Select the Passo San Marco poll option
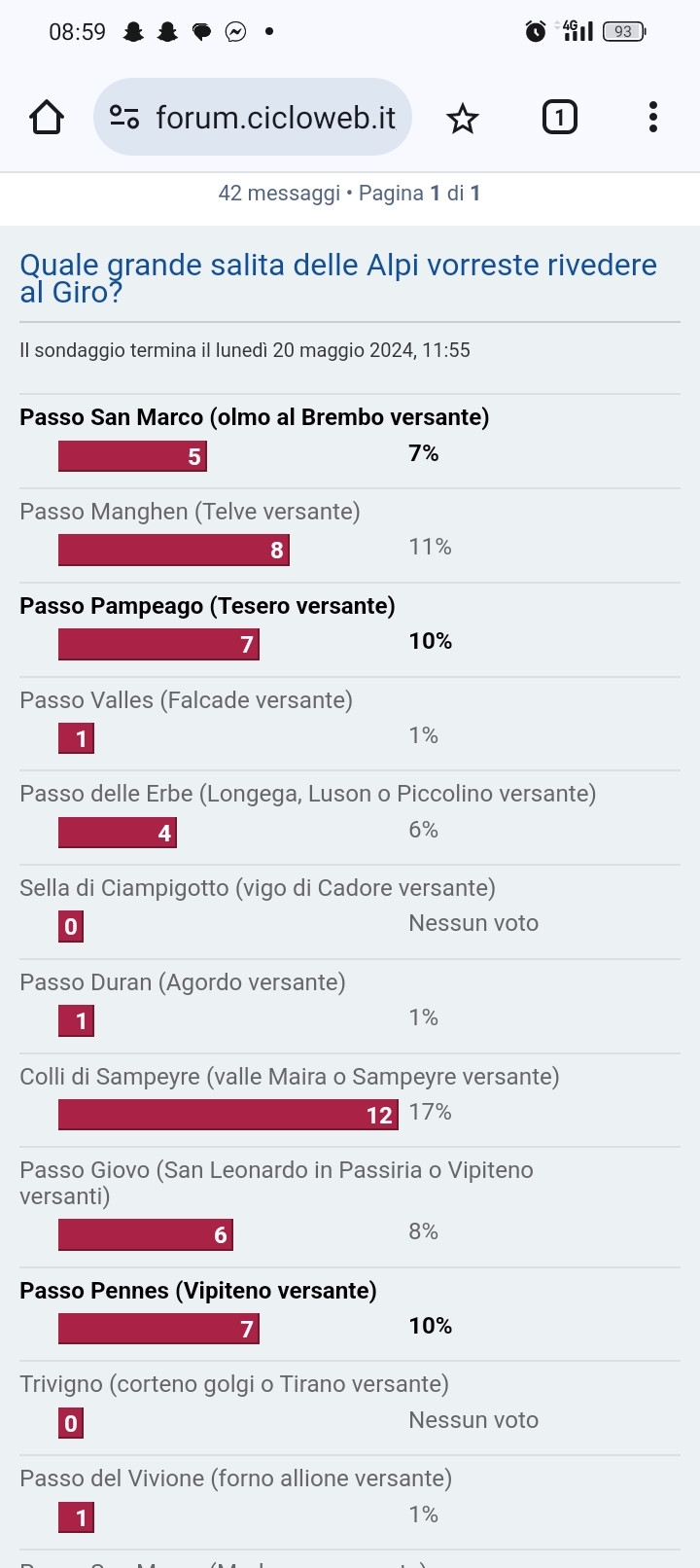Viewport: 700px width, 1568px height. (x=254, y=417)
